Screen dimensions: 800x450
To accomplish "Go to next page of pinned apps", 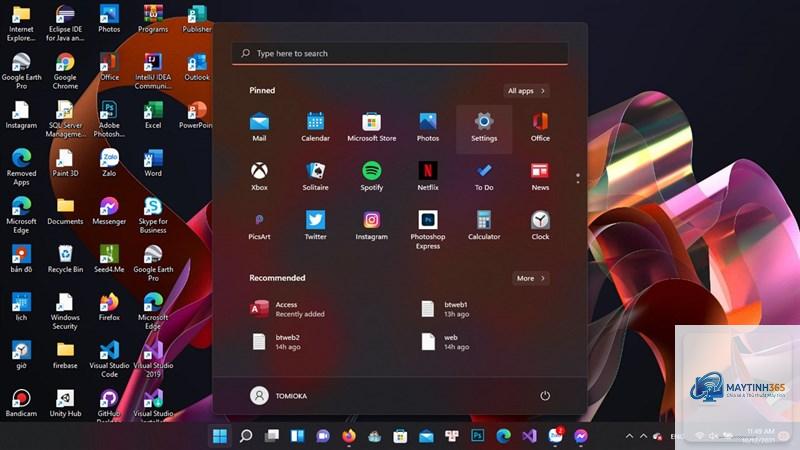I will tap(578, 182).
